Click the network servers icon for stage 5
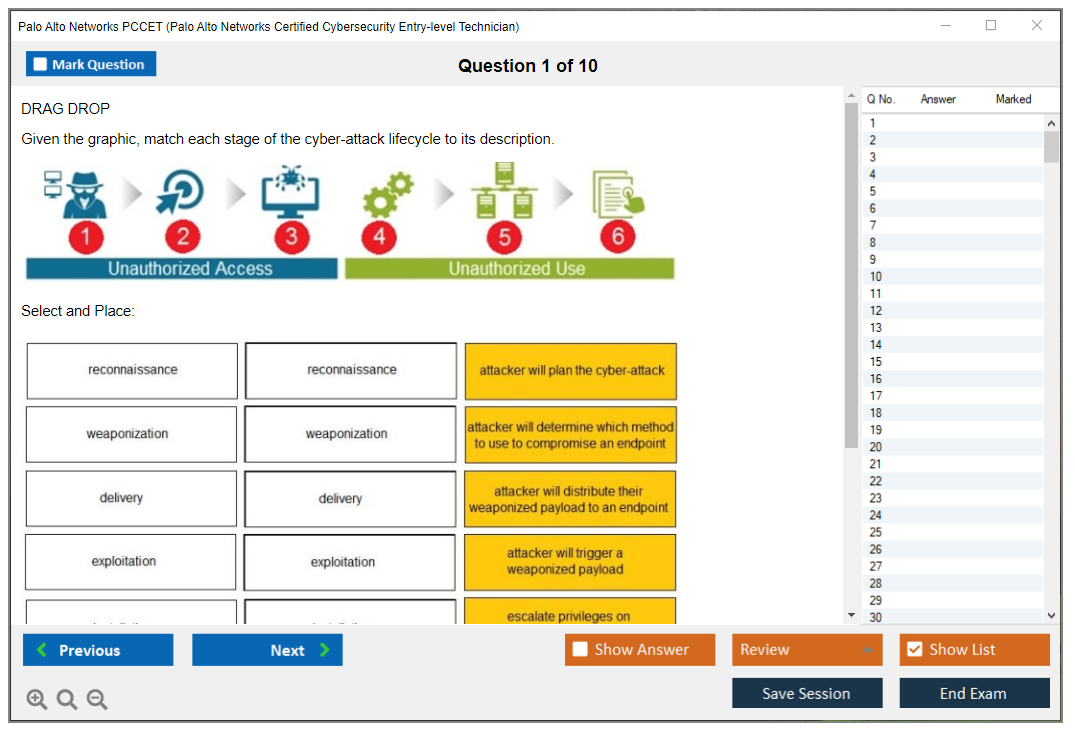1075x735 pixels. click(x=504, y=192)
